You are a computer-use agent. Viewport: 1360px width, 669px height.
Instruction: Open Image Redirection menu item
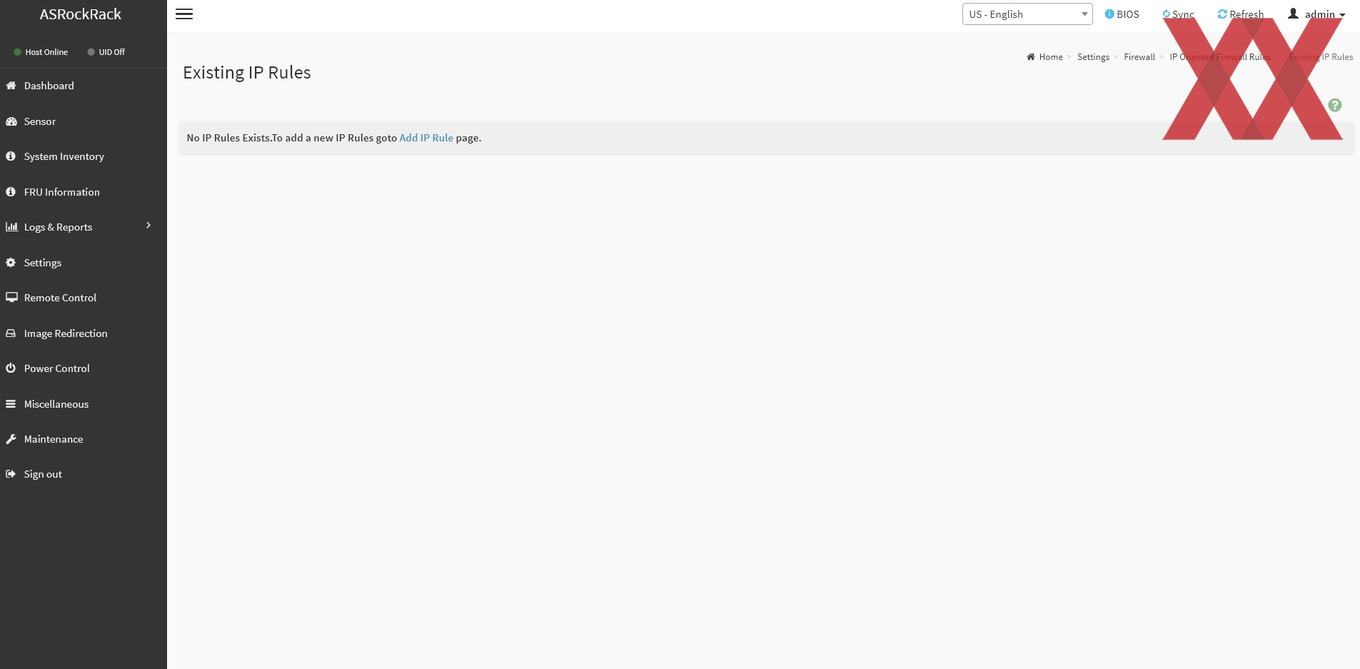pyautogui.click(x=66, y=333)
